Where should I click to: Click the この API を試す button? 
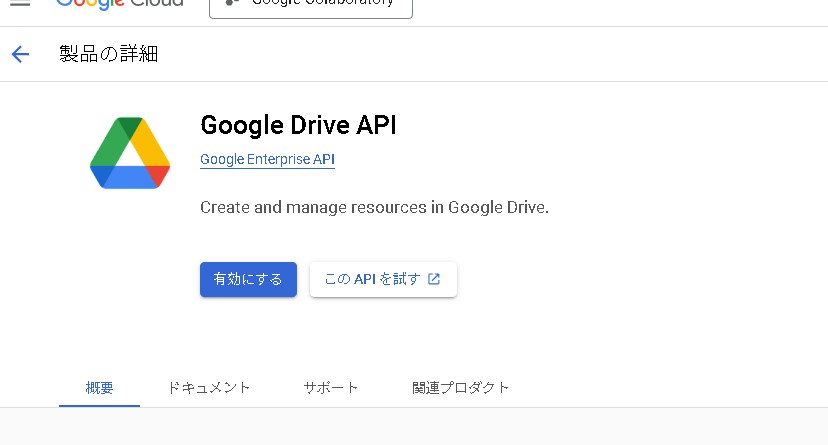pyautogui.click(x=383, y=279)
